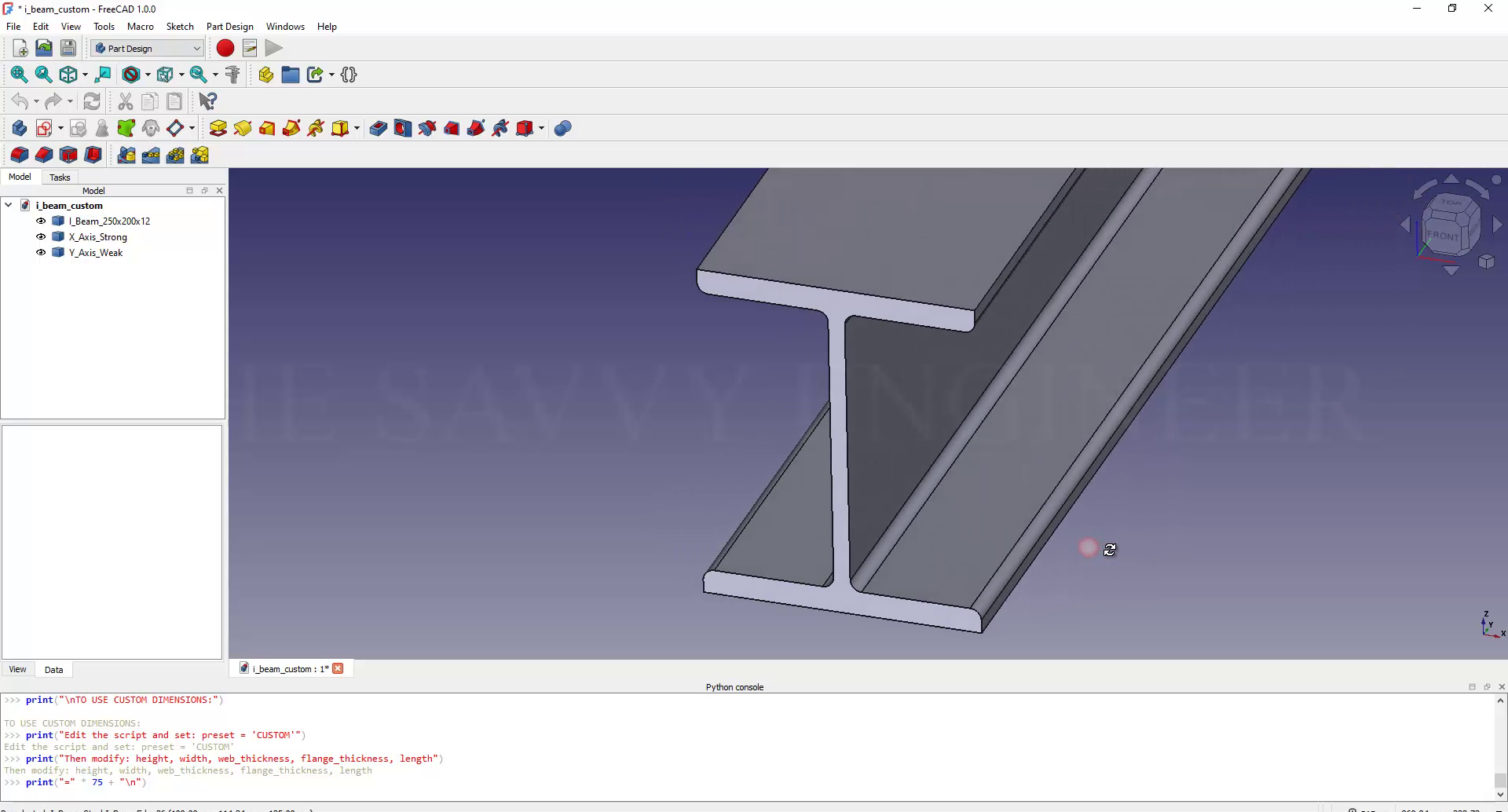Click the Fit all zoom icon

click(19, 75)
